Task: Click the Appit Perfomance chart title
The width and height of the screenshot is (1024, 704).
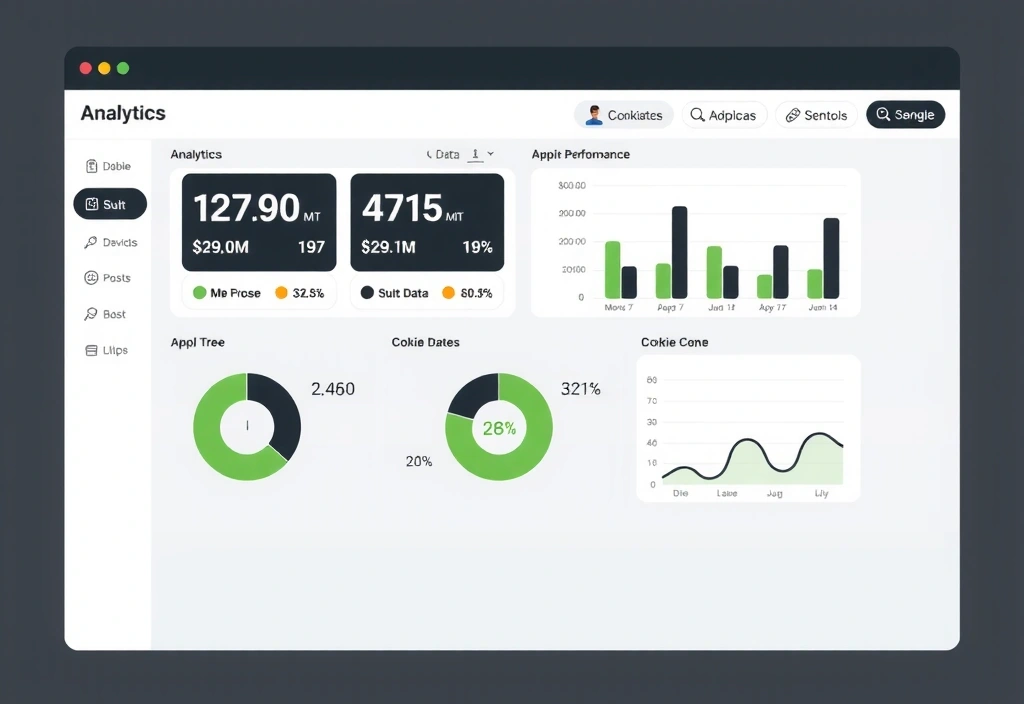Action: 580,155
